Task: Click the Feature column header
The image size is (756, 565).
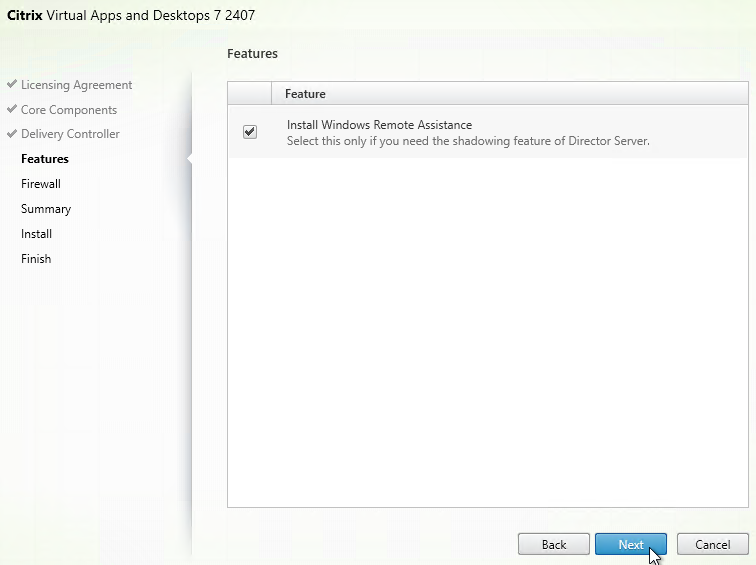Action: [305, 93]
